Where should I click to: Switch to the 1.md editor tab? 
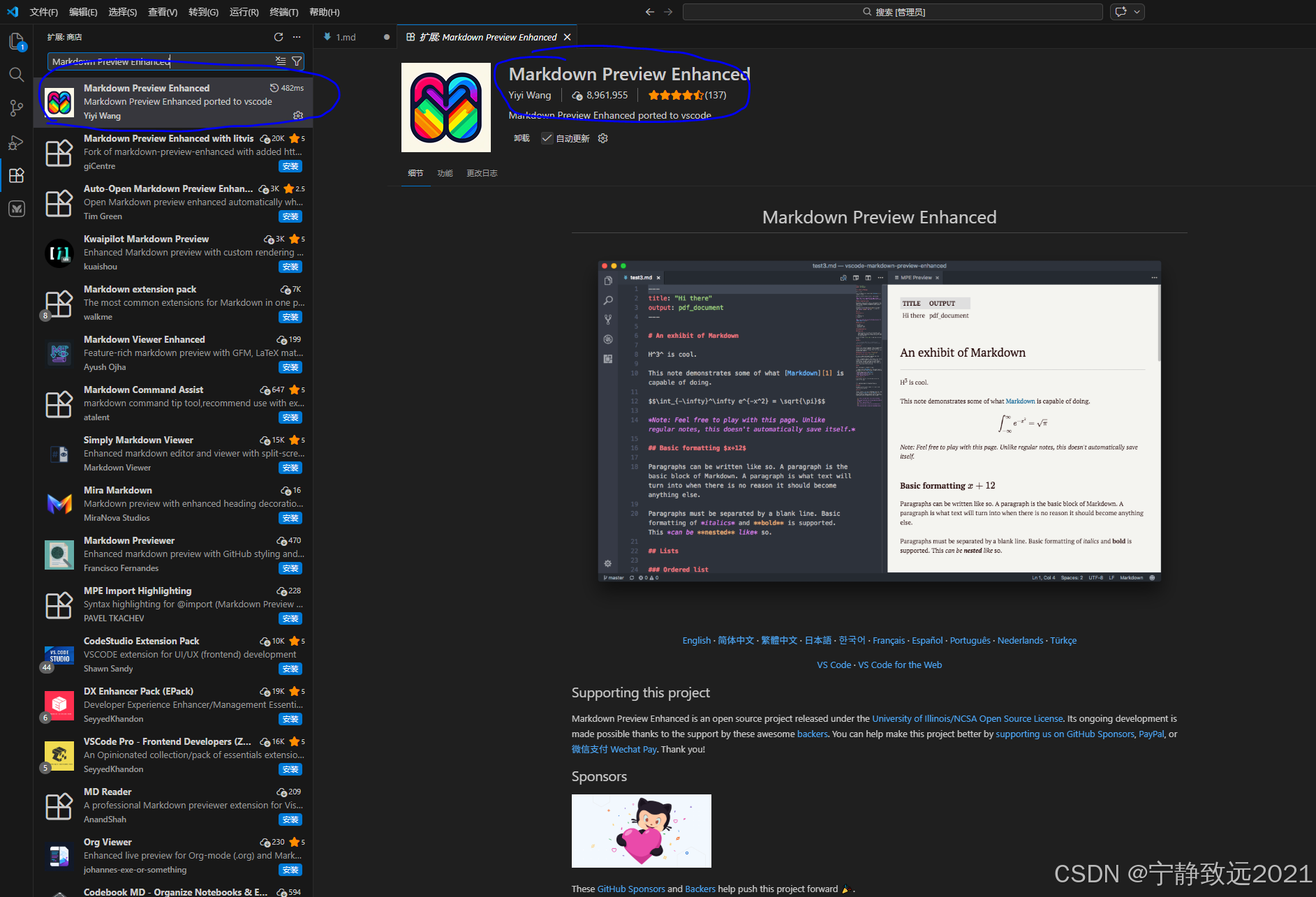pyautogui.click(x=355, y=37)
